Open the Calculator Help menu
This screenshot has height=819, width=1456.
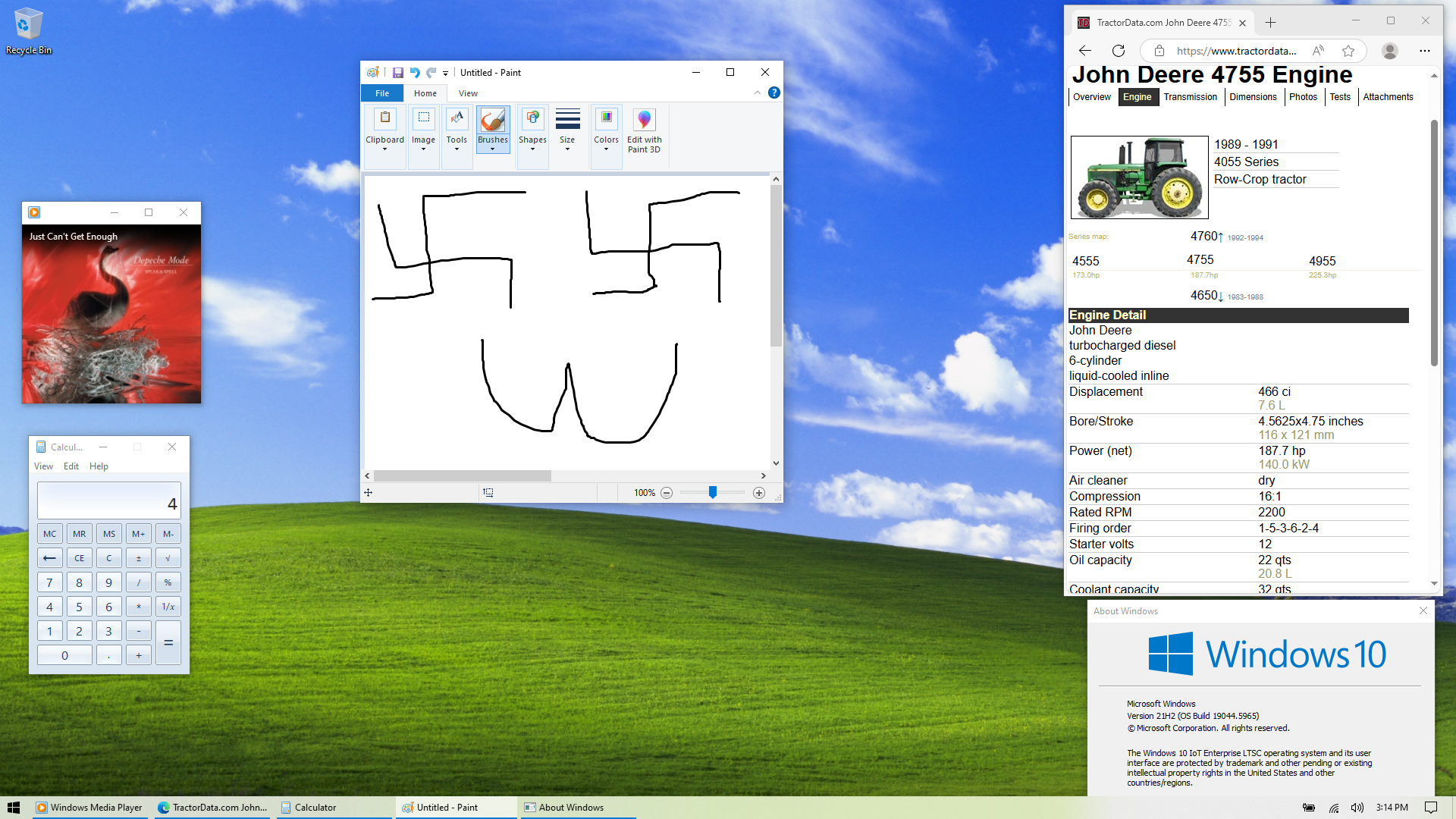coord(99,466)
